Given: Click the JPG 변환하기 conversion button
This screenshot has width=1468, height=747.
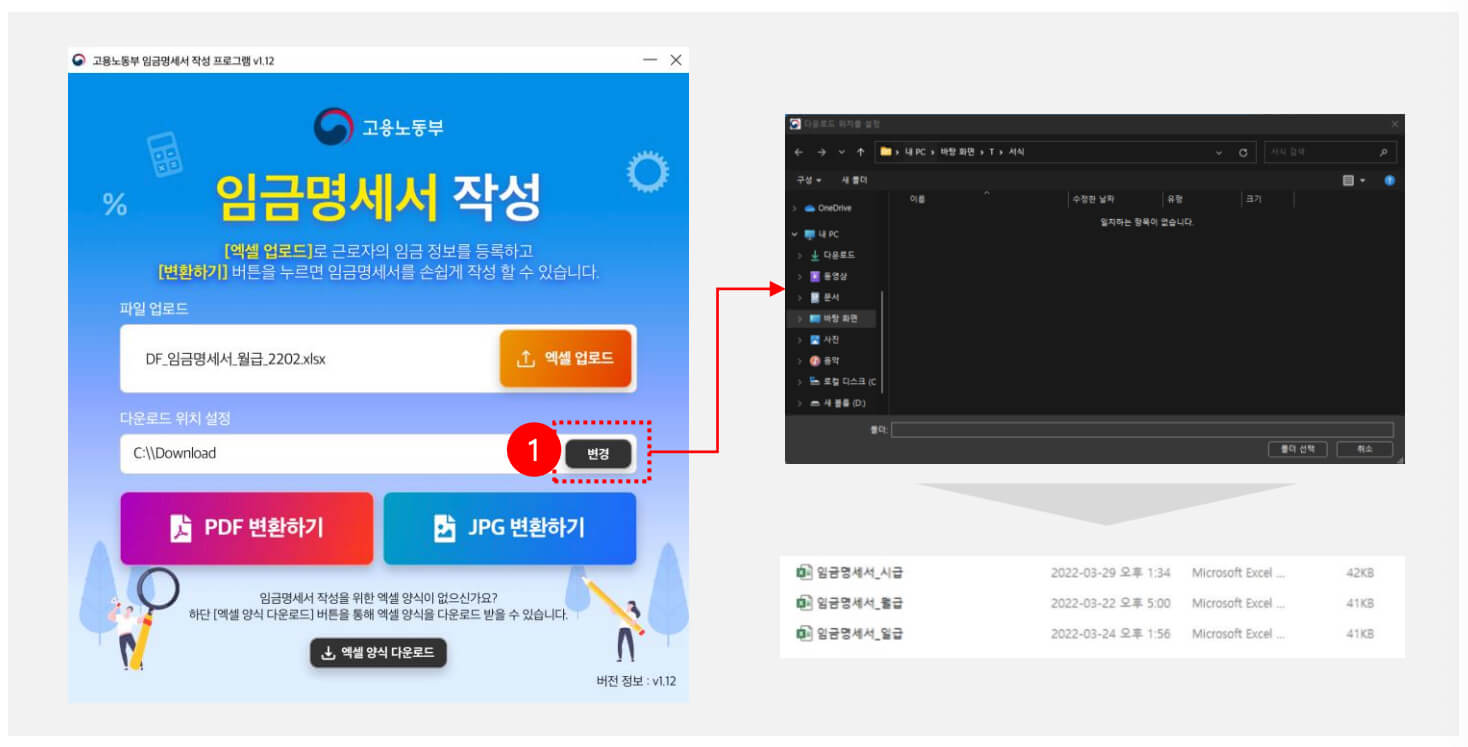Looking at the screenshot, I should click(x=509, y=529).
